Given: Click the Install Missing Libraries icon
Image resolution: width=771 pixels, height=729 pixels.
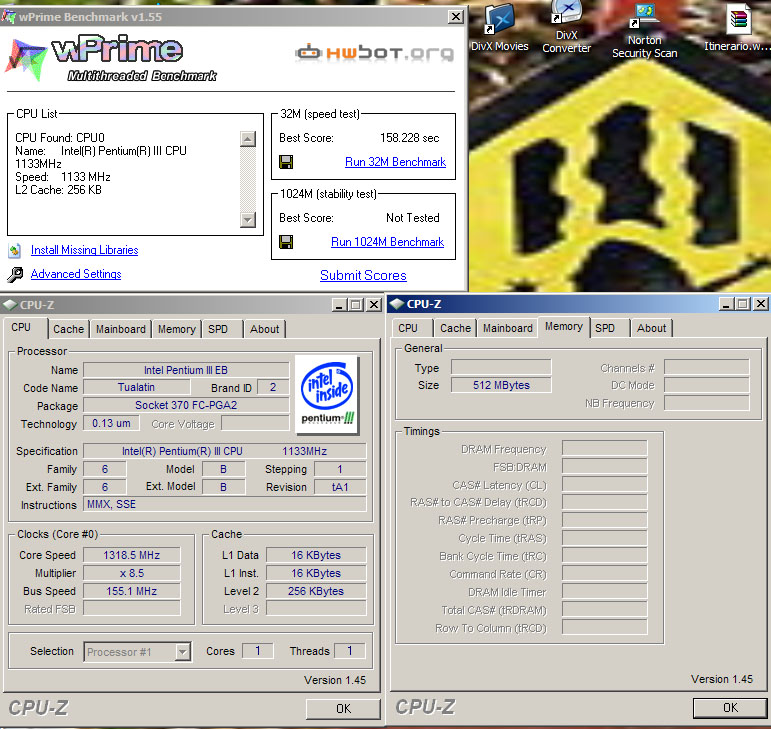Looking at the screenshot, I should tap(14, 251).
